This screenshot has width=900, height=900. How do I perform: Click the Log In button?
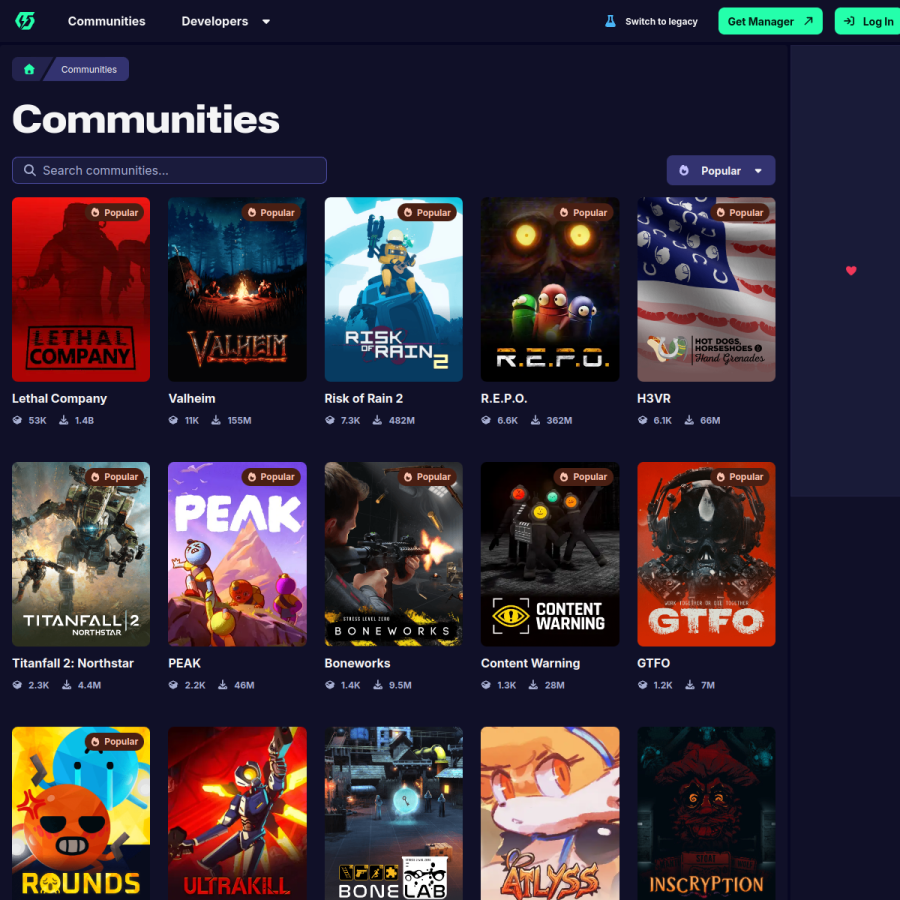pyautogui.click(x=867, y=21)
